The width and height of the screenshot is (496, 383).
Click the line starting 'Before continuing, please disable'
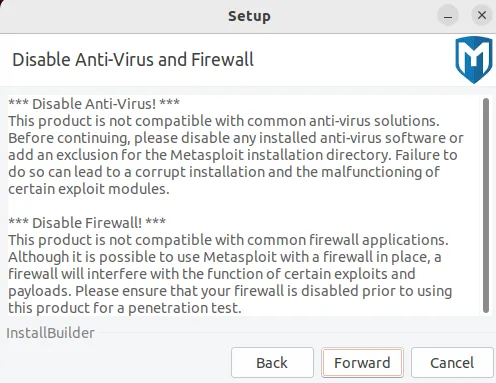coord(236,138)
